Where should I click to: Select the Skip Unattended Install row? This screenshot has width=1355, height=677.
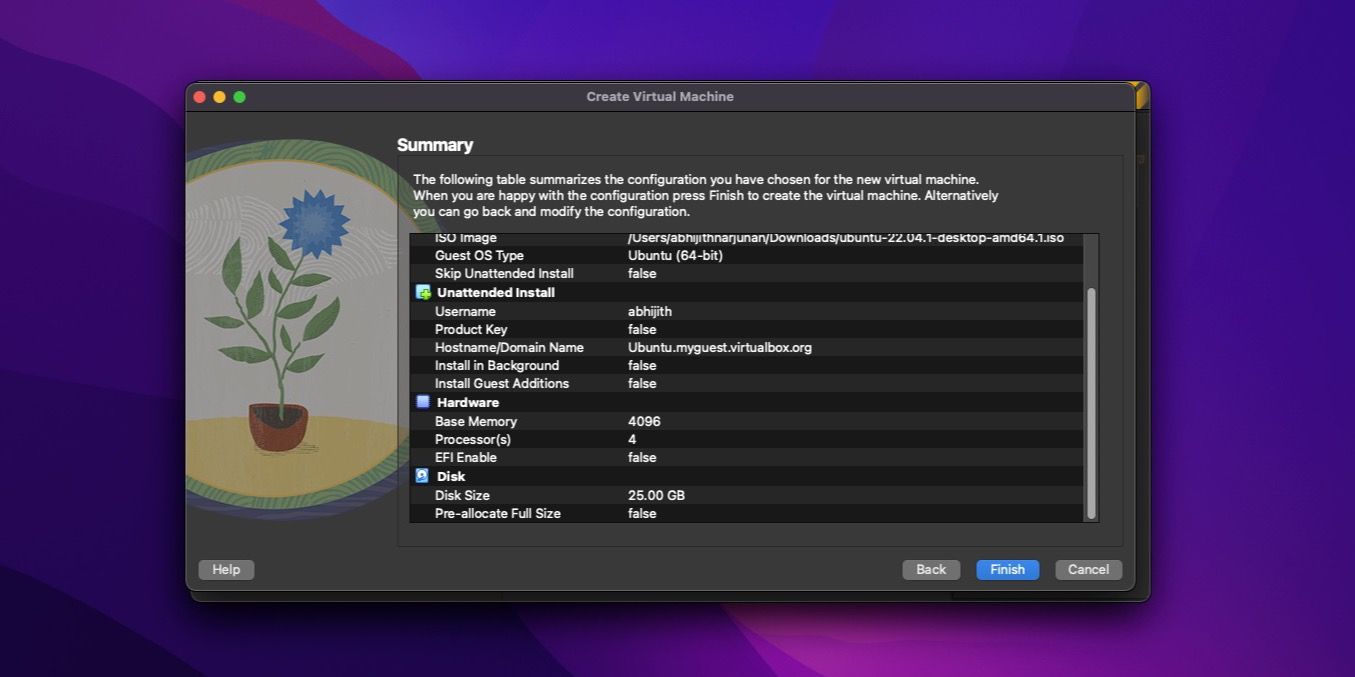pyautogui.click(x=600, y=273)
